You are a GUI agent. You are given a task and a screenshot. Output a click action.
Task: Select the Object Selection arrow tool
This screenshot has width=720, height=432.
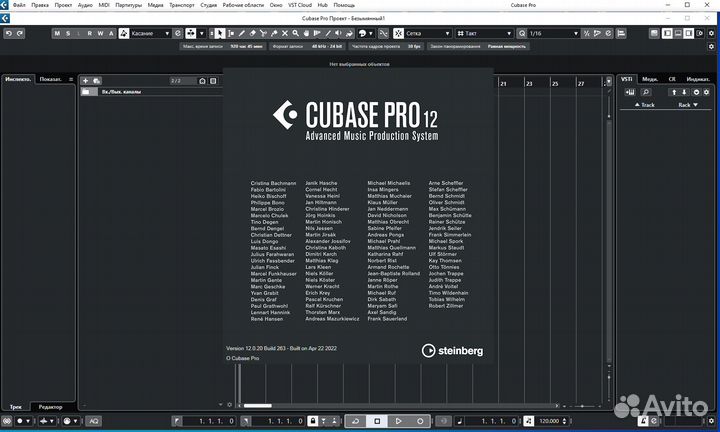click(220, 34)
